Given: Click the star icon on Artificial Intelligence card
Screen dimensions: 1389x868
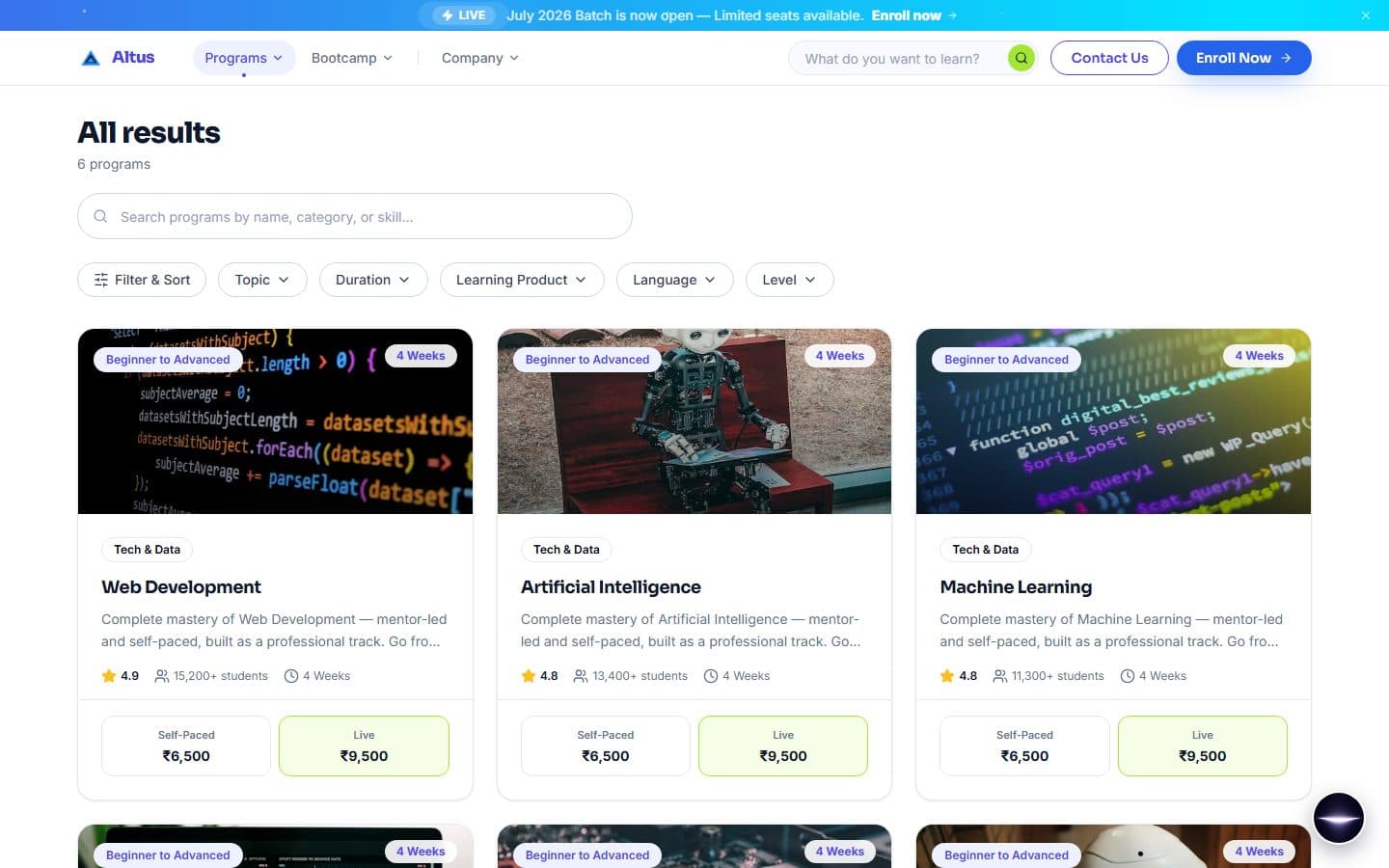Looking at the screenshot, I should pos(529,676).
